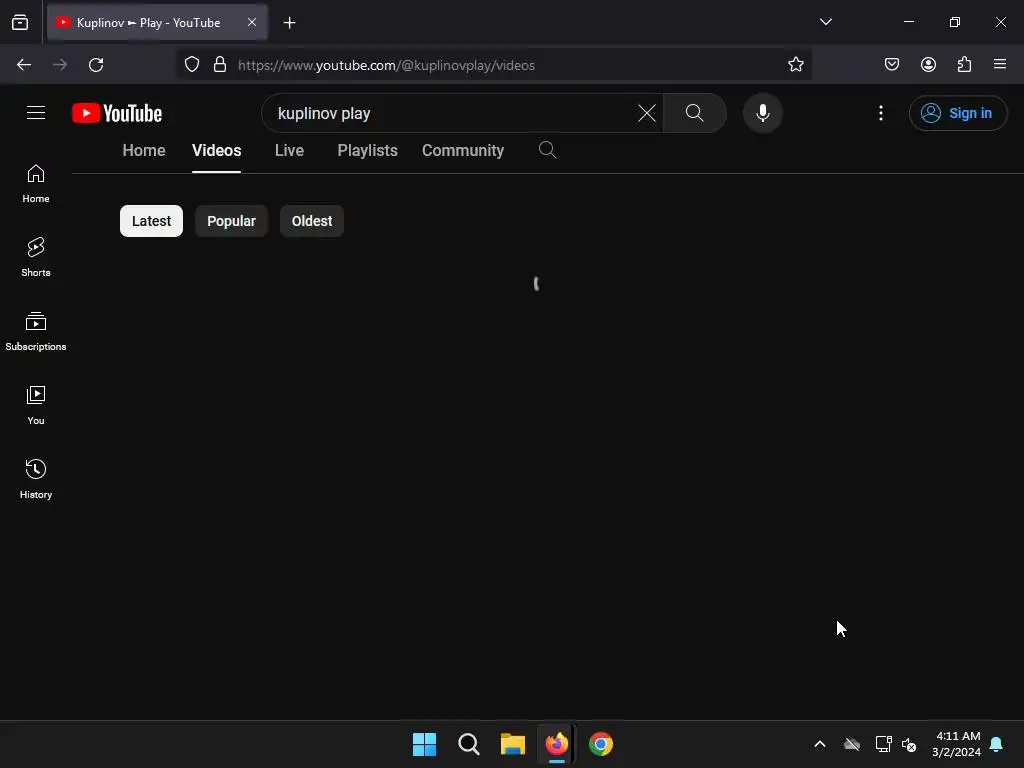Screen dimensions: 1024x768
Task: Go forward in browser history
Action: (60, 65)
